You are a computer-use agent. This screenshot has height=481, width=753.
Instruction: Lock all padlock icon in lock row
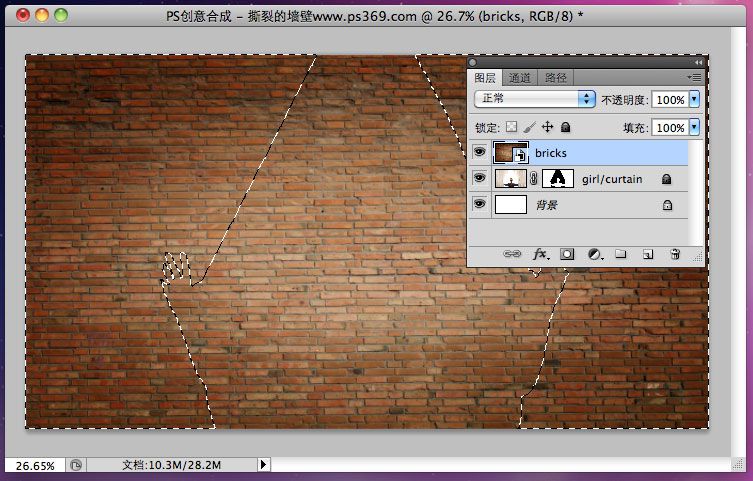566,127
